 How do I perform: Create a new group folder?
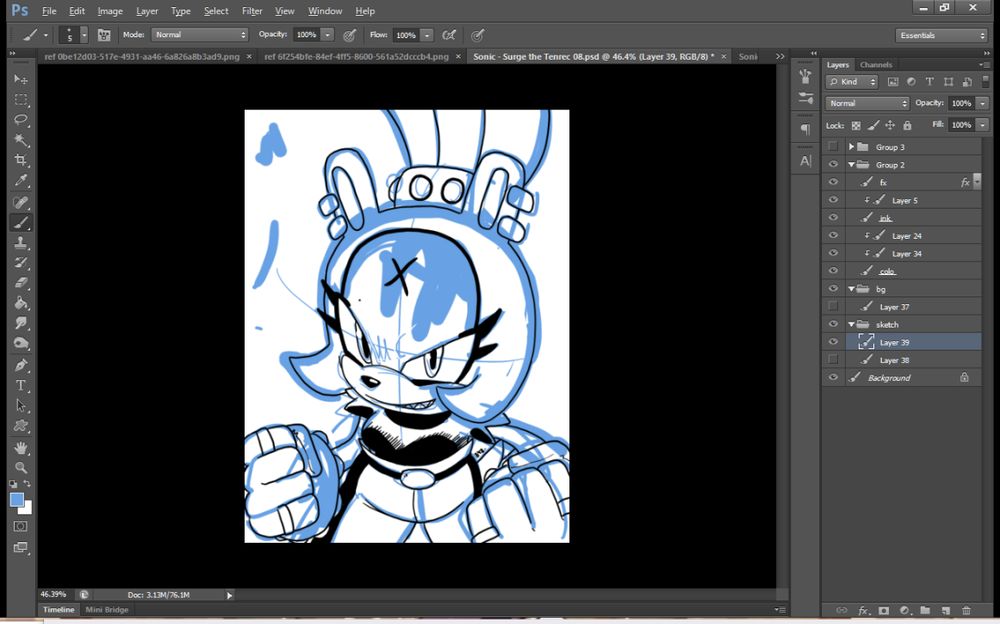point(925,611)
